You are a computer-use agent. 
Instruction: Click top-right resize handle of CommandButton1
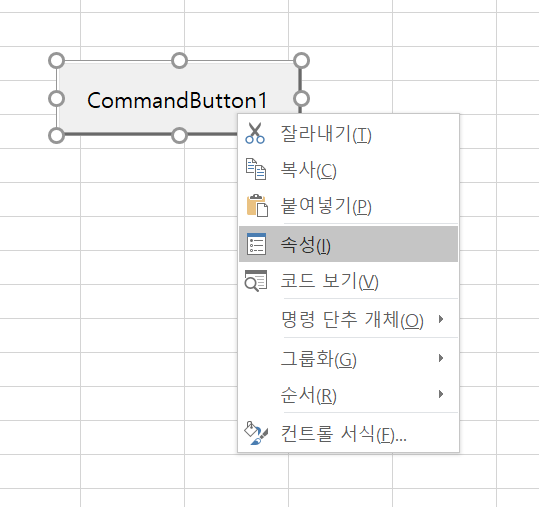point(301,61)
